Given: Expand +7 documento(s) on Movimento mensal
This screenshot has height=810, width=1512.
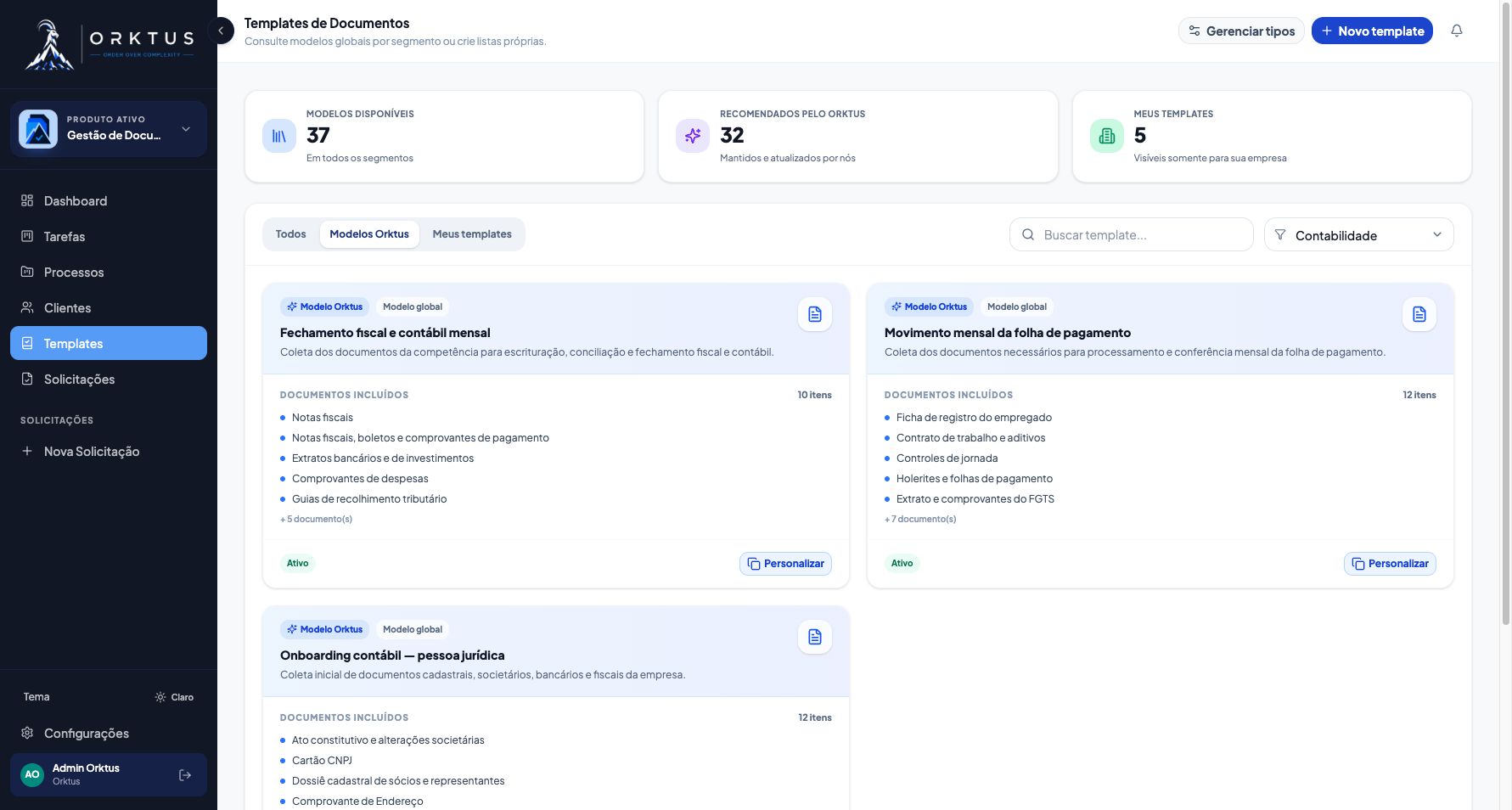Looking at the screenshot, I should tap(920, 519).
